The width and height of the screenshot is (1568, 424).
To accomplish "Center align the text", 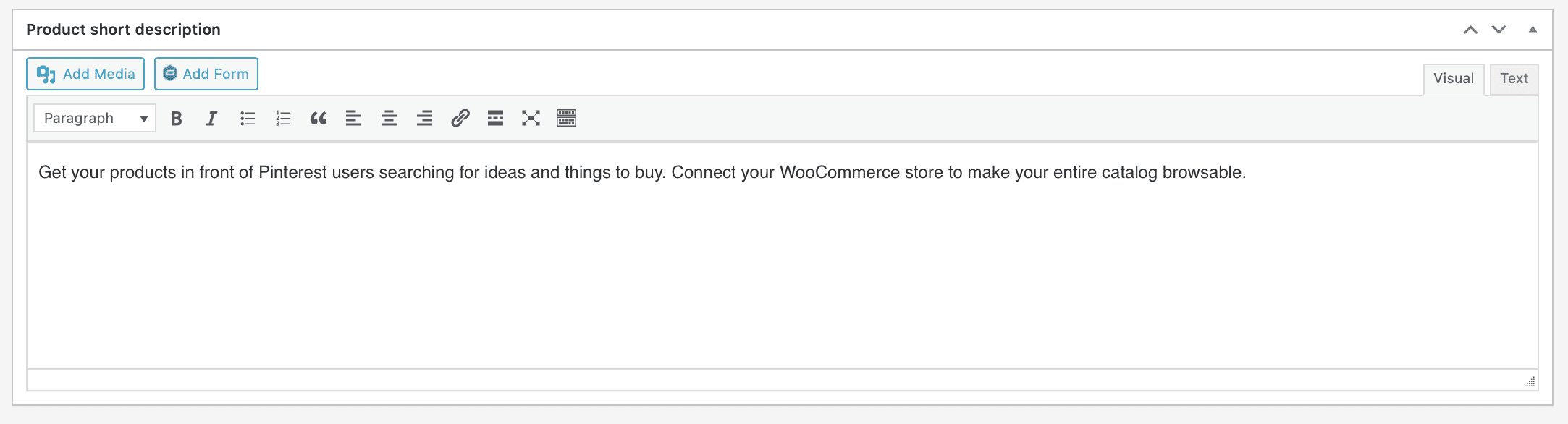I will click(x=389, y=119).
